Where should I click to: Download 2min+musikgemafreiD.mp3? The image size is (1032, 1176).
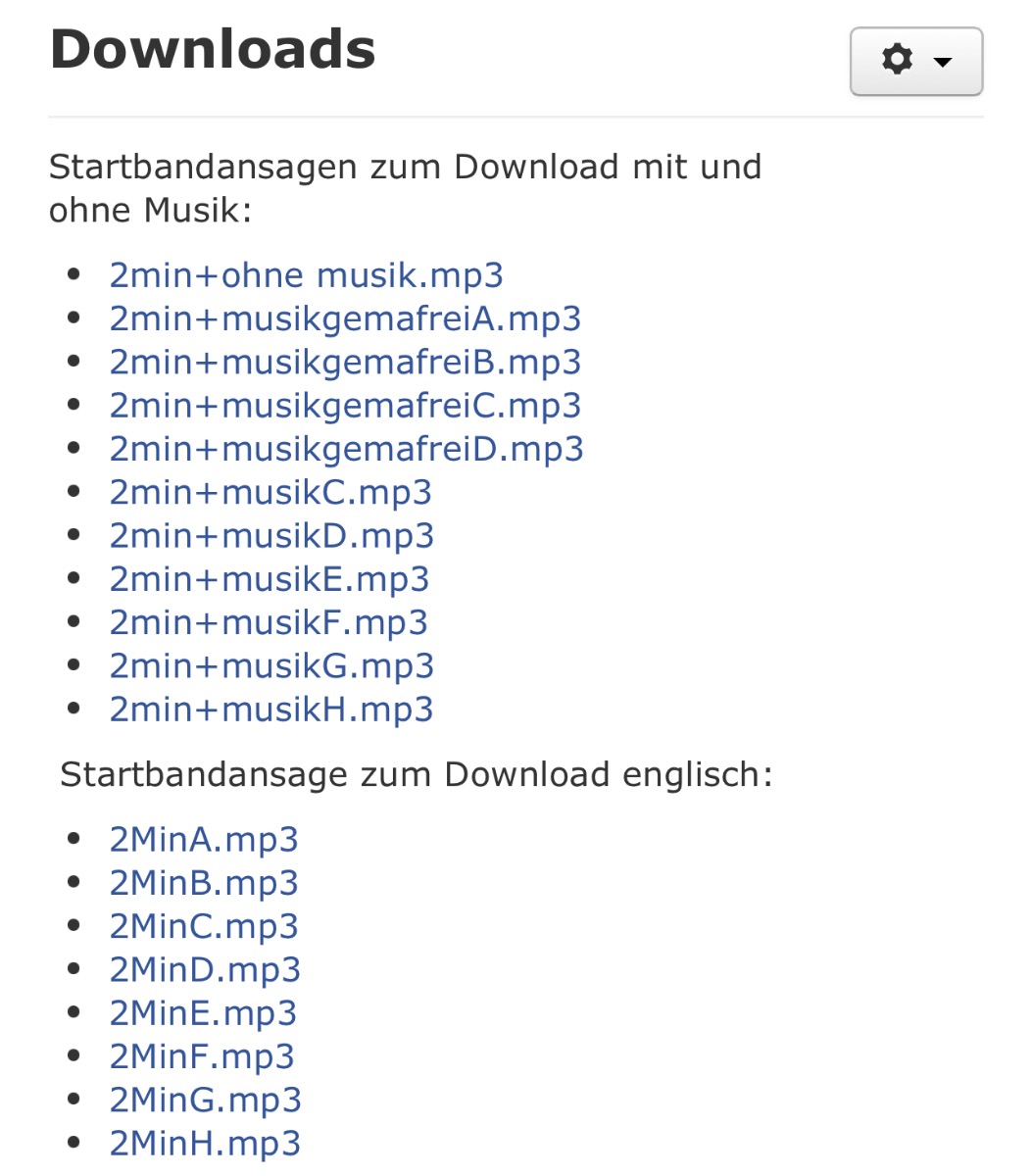(x=346, y=449)
